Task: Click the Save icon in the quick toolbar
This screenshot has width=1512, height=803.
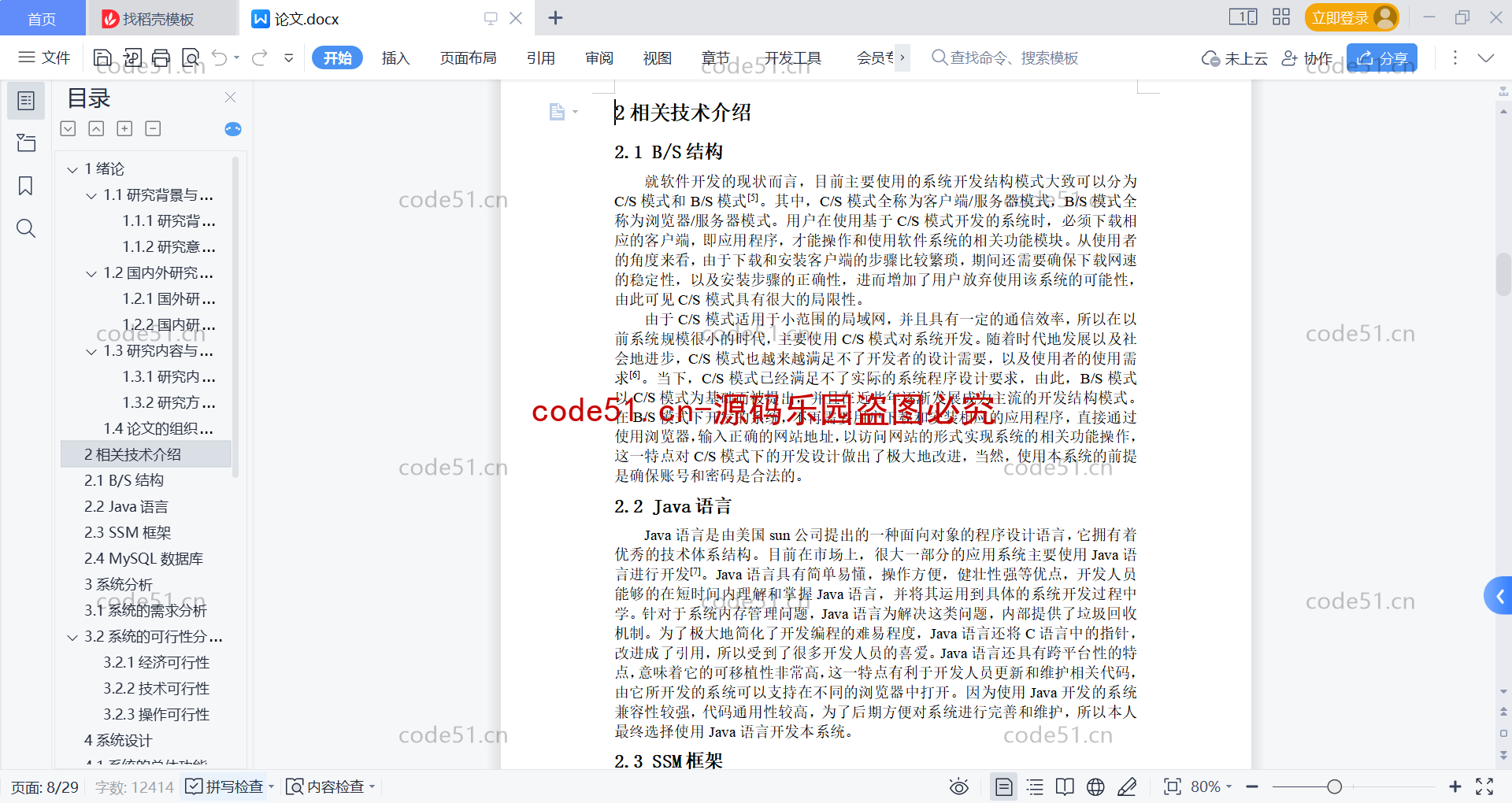Action: [x=102, y=57]
